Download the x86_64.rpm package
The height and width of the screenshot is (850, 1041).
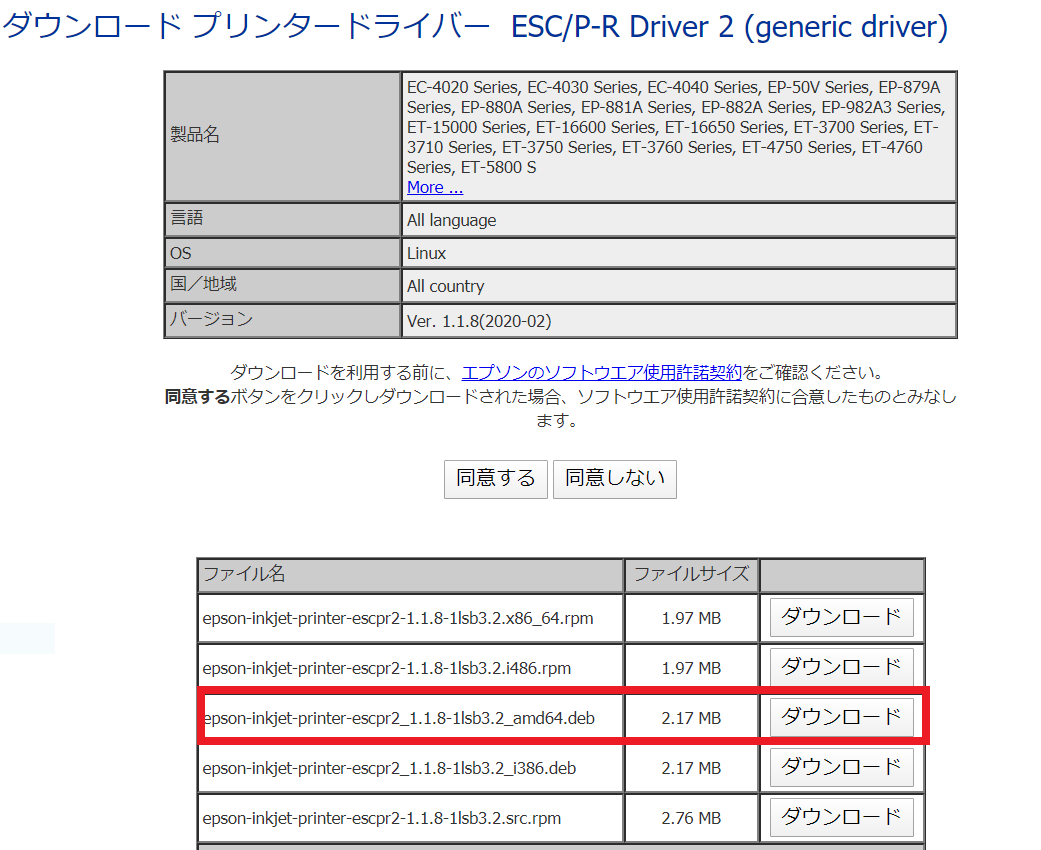click(x=841, y=618)
